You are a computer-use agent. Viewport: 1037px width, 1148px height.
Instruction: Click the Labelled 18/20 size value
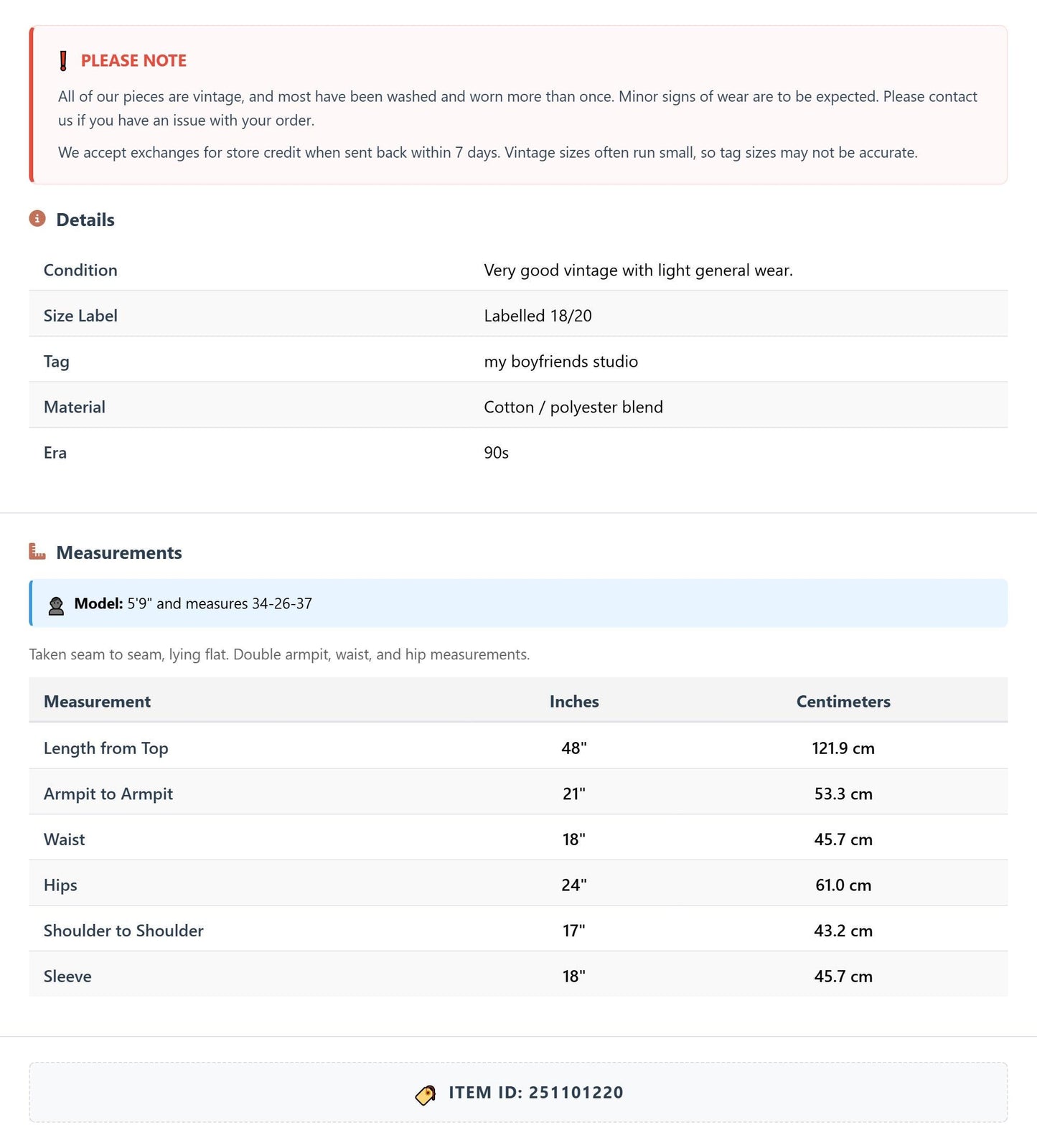[538, 316]
